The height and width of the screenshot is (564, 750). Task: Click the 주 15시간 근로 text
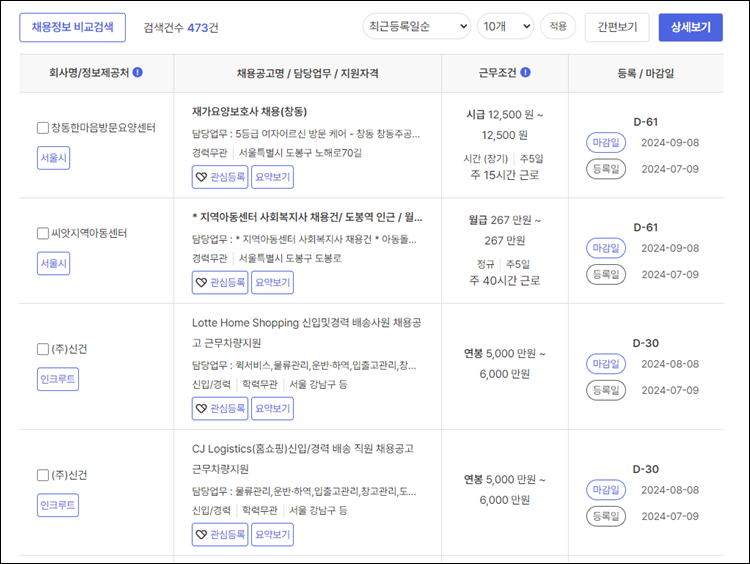coord(505,175)
